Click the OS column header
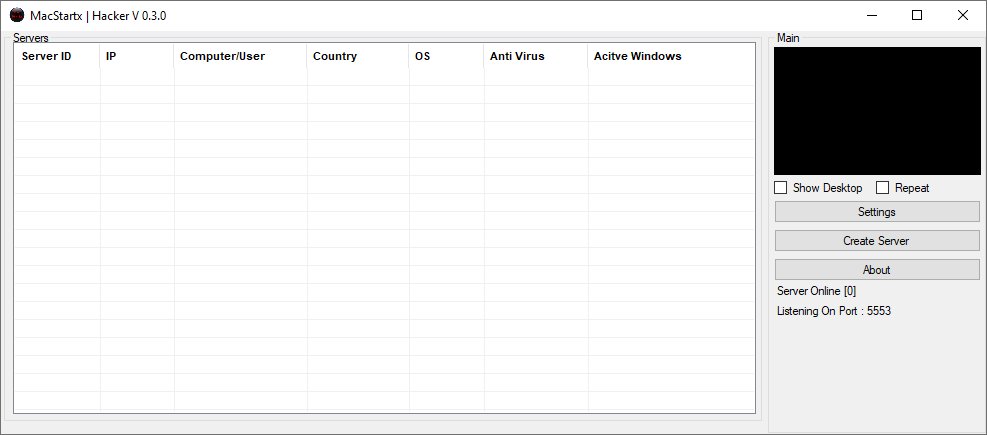Screen dimensions: 987x435 (423, 57)
